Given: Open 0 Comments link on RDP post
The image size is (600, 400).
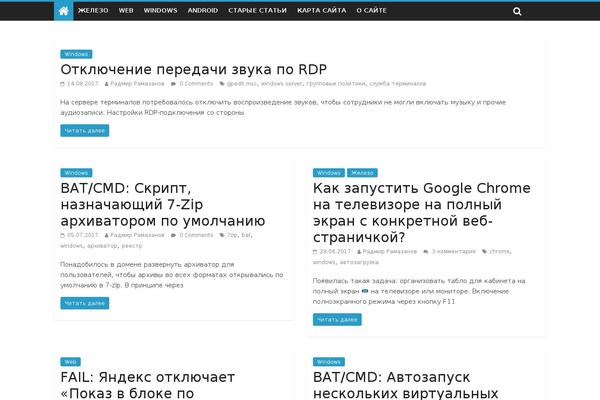Looking at the screenshot, I should [196, 83].
